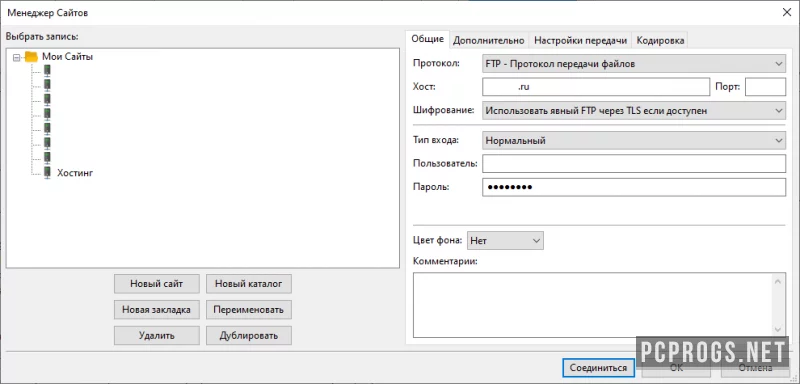Viewport: 800px width, 384px height.
Task: Open the Настройки передачи tab
Action: 580,40
